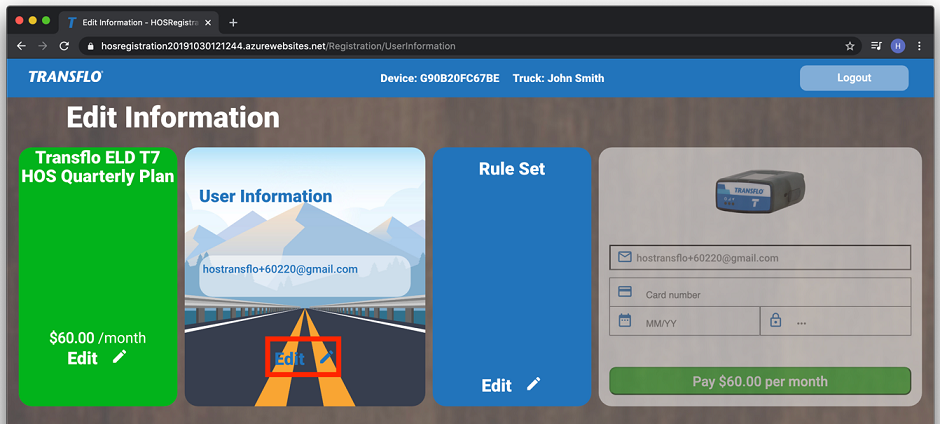
Task: Reload the page using the refresh icon
Action: pos(65,46)
